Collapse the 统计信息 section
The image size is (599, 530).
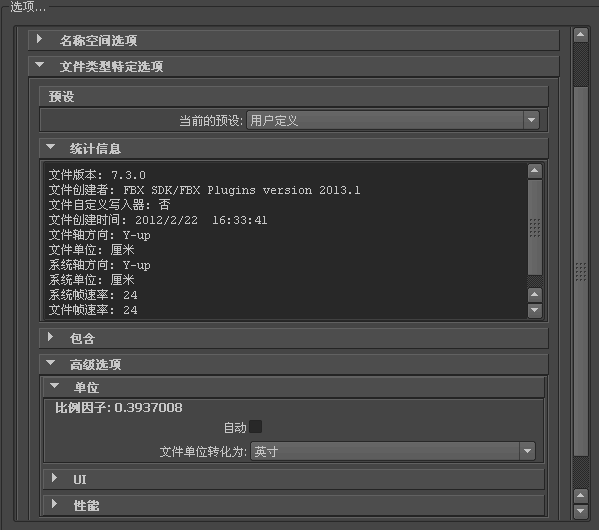293,148
